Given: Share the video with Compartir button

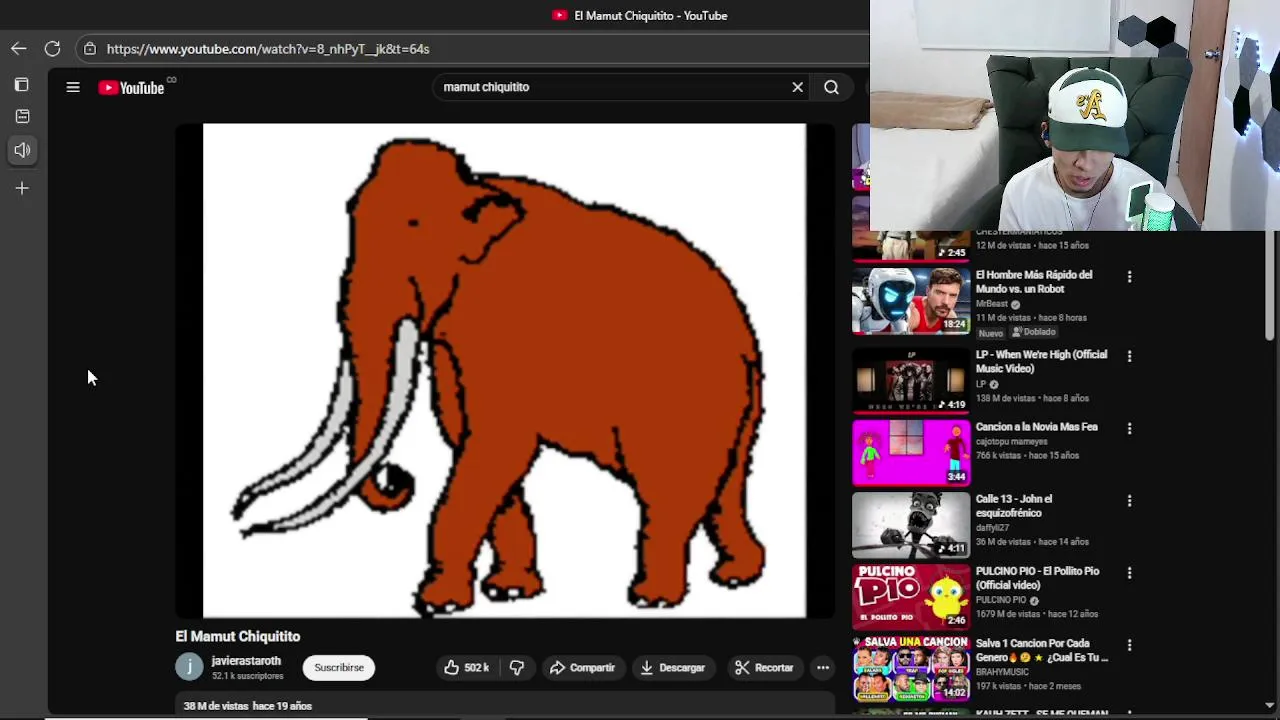Looking at the screenshot, I should coord(582,667).
